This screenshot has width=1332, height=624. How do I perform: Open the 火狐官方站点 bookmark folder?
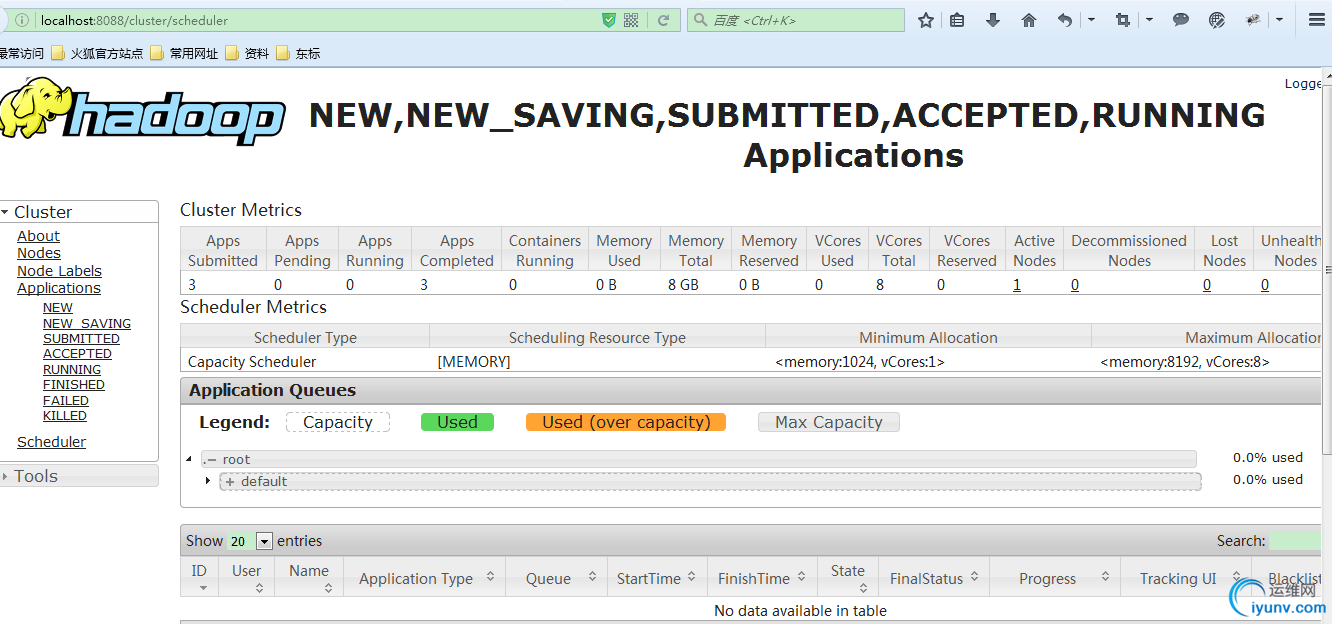pos(97,54)
